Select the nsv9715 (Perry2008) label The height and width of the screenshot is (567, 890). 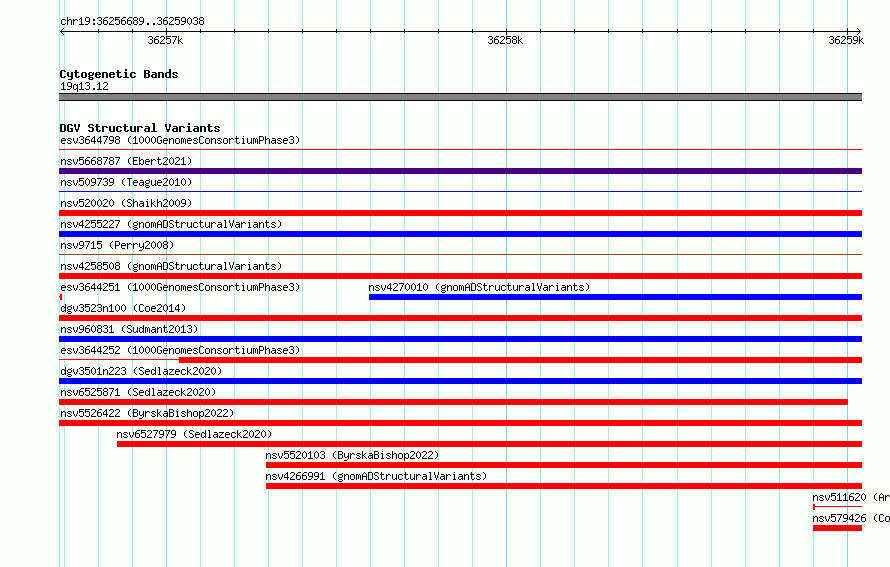click(x=117, y=245)
